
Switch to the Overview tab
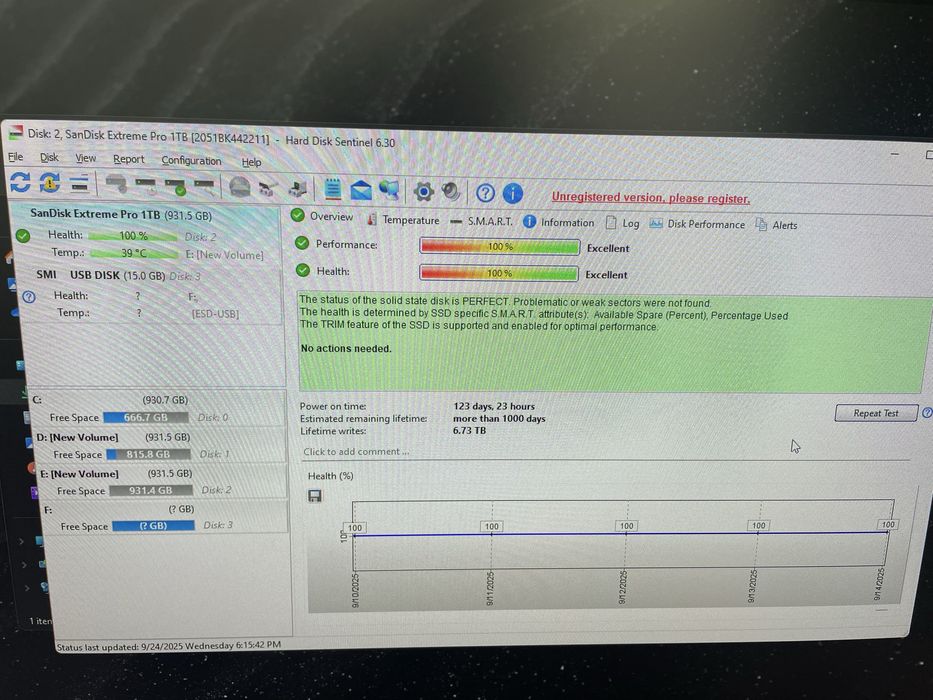(x=322, y=216)
